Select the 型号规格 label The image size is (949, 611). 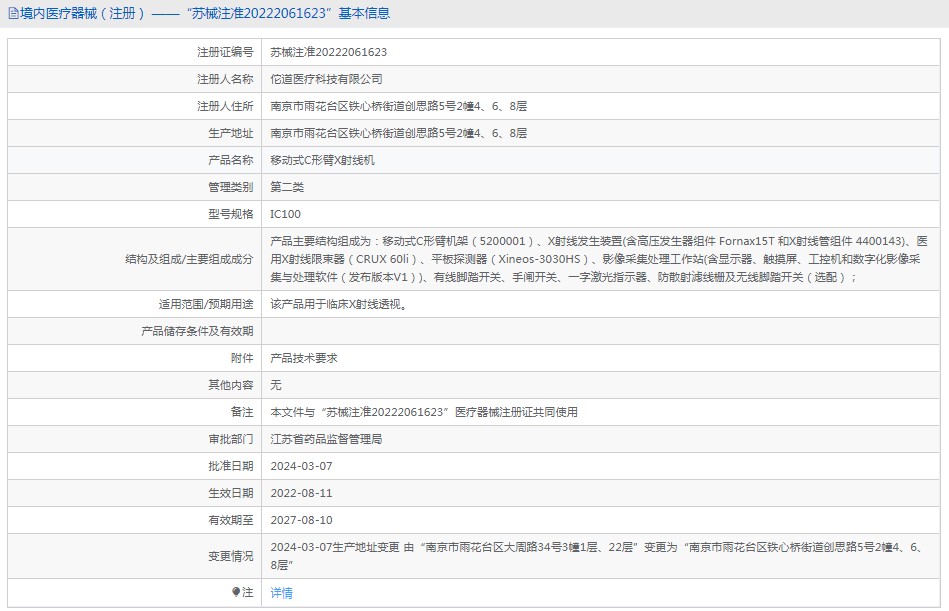[231, 214]
